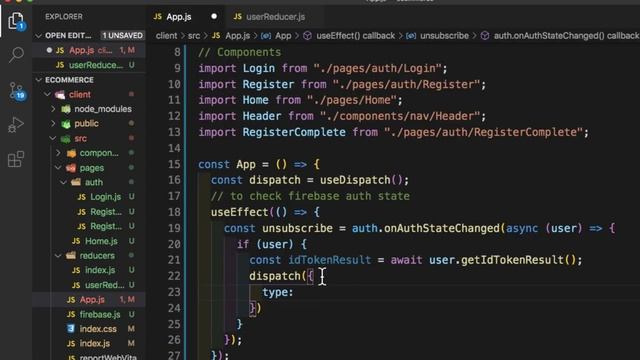Open index.css in the file tree
The height and width of the screenshot is (360, 640).
click(x=98, y=329)
